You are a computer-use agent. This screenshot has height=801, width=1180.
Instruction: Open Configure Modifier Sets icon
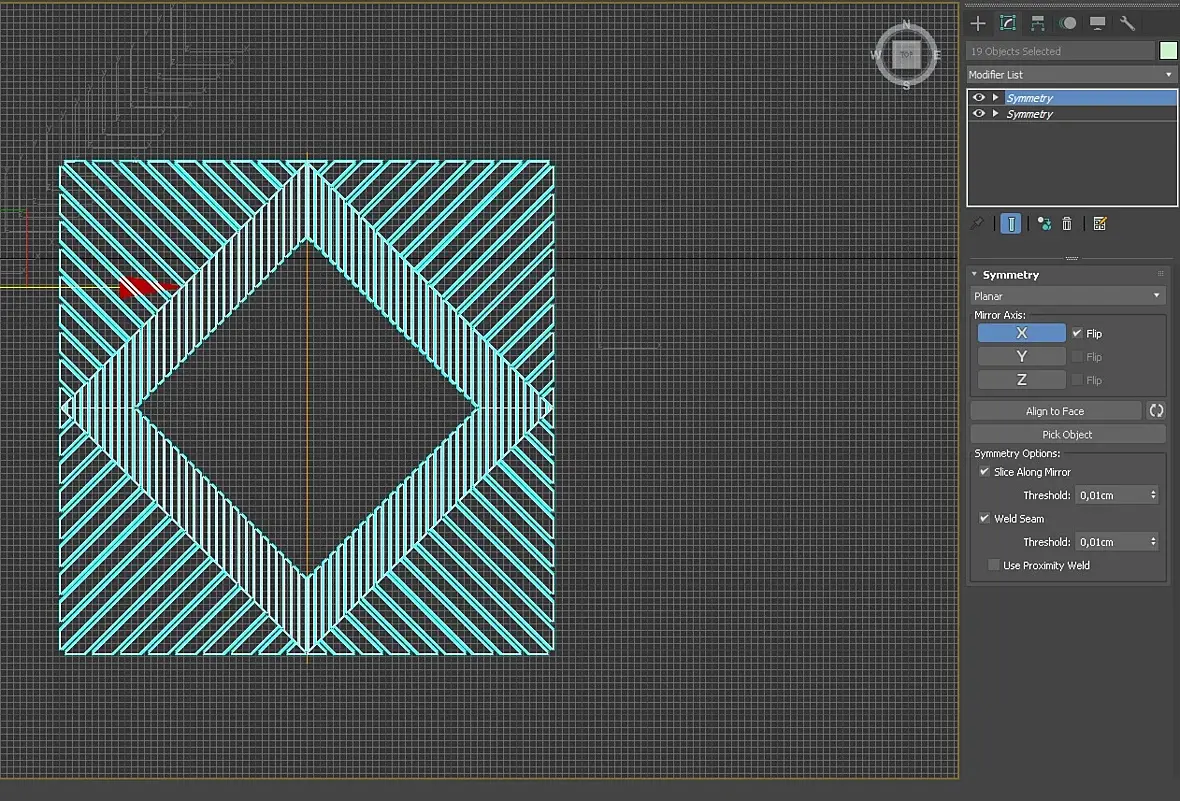point(1099,224)
